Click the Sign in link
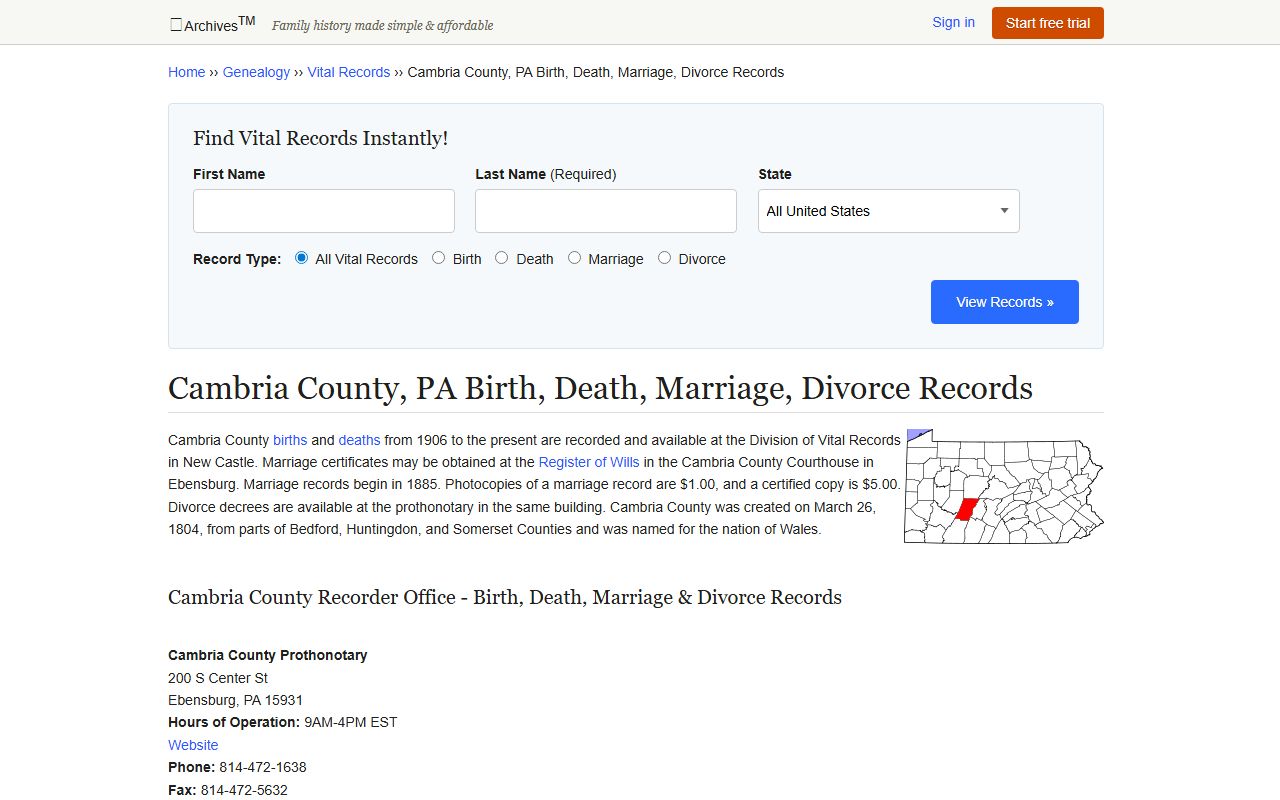1280x800 pixels. point(953,22)
